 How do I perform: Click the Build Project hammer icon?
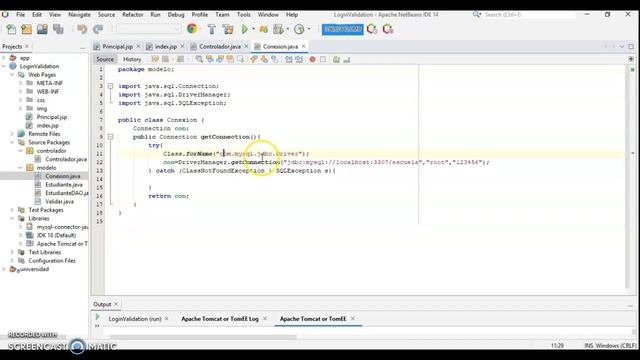[x=212, y=29]
